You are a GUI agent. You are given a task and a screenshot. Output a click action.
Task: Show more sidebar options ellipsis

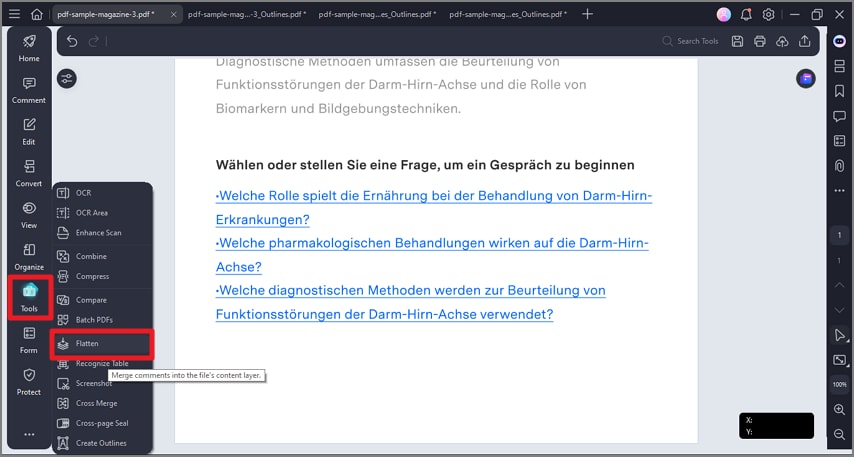(29, 435)
